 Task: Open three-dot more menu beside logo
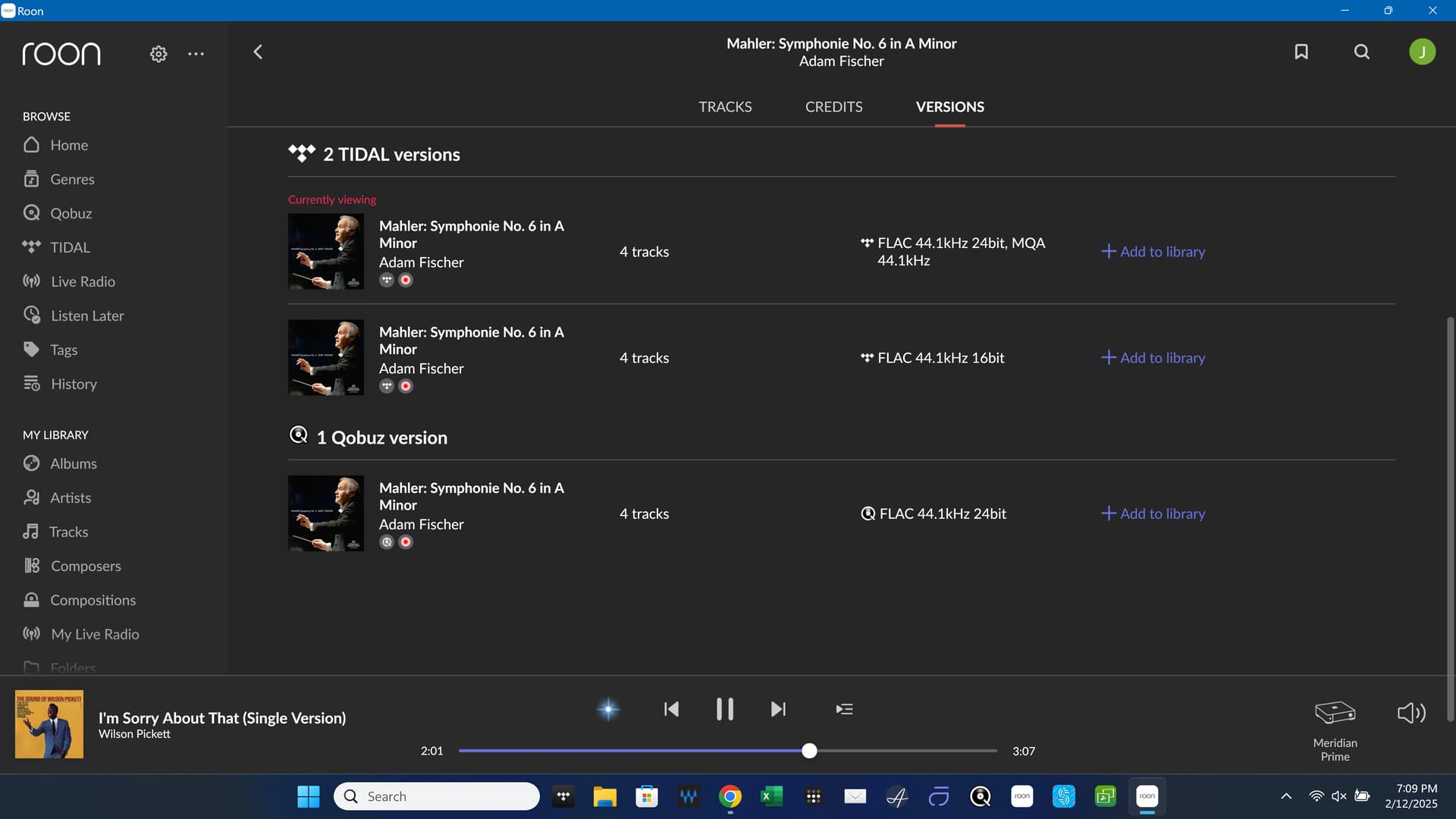pyautogui.click(x=196, y=54)
